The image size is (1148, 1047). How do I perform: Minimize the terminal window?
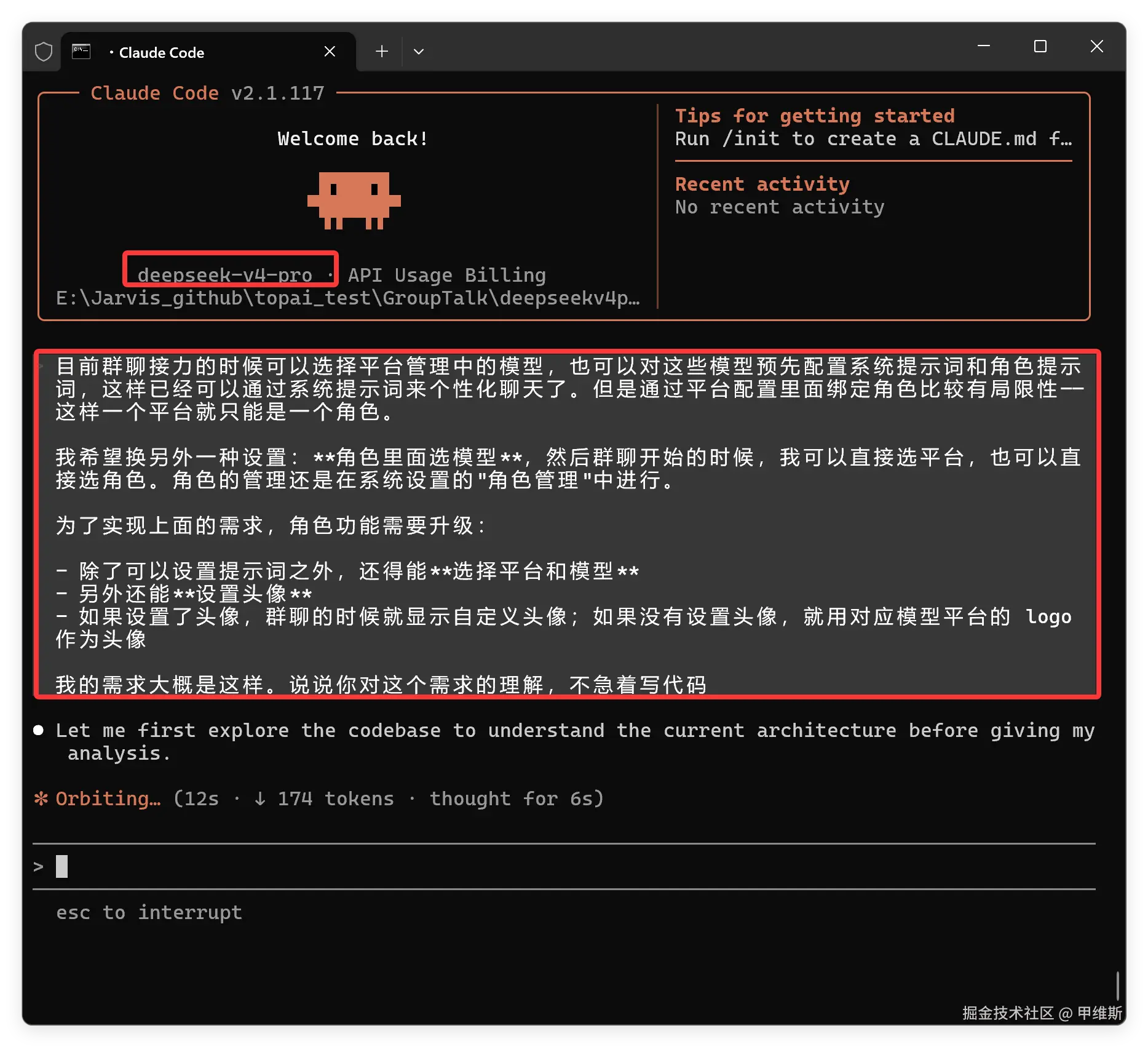coord(984,46)
